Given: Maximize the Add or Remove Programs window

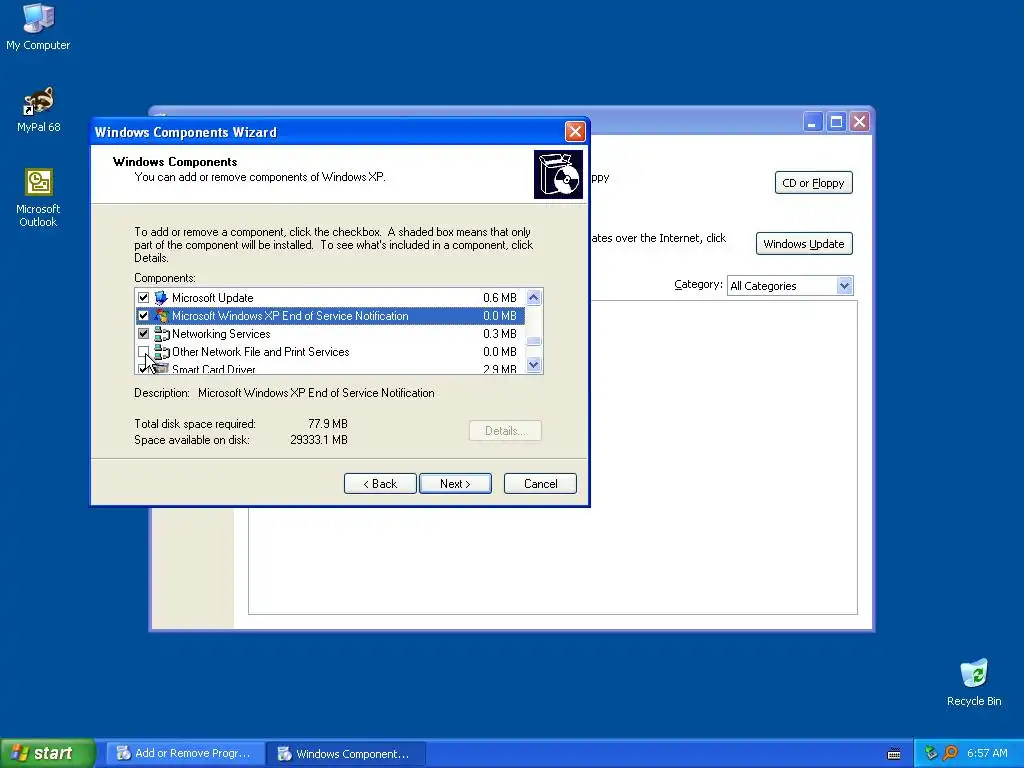Looking at the screenshot, I should [836, 121].
